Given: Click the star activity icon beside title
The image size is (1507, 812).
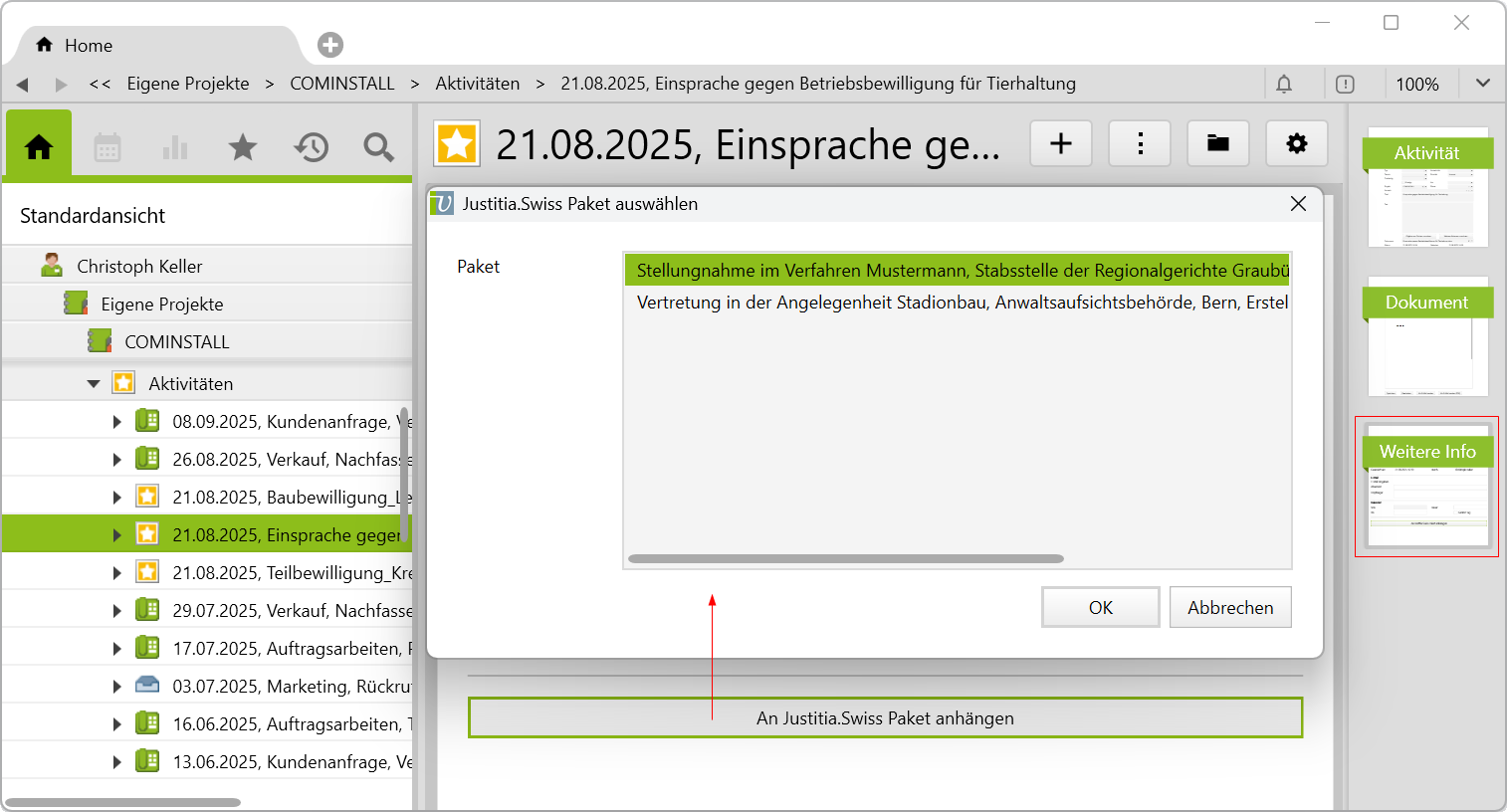Looking at the screenshot, I should 457,144.
